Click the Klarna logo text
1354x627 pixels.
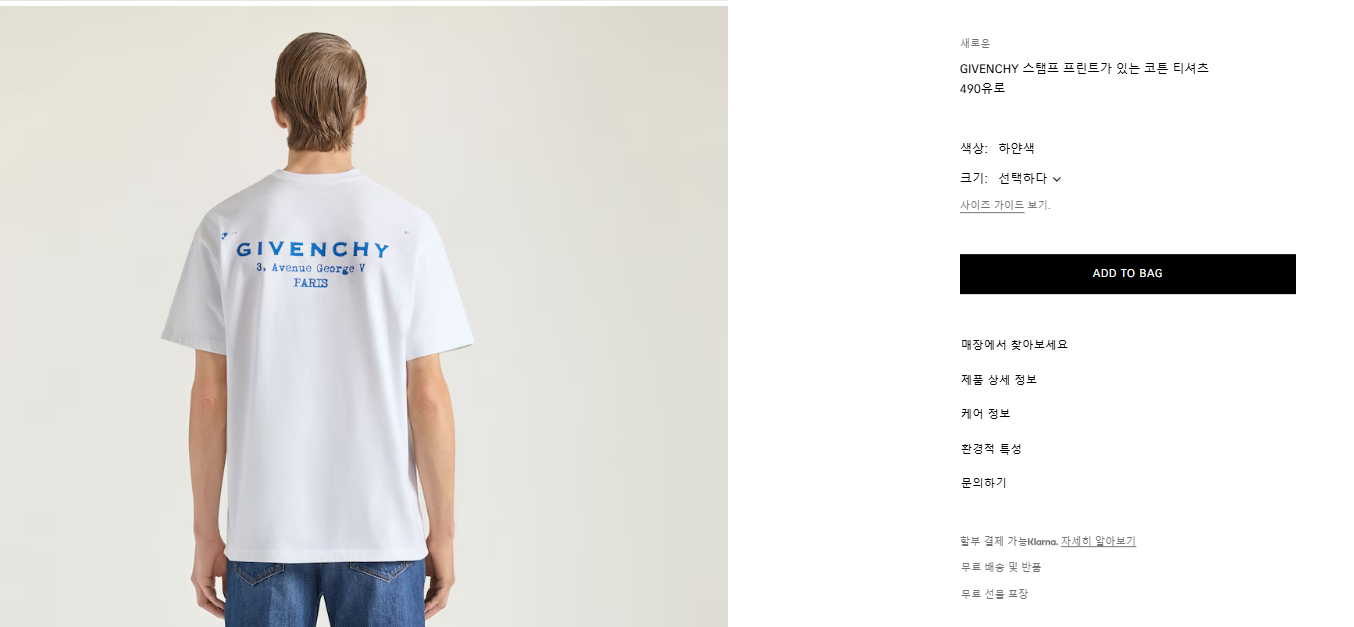1043,541
